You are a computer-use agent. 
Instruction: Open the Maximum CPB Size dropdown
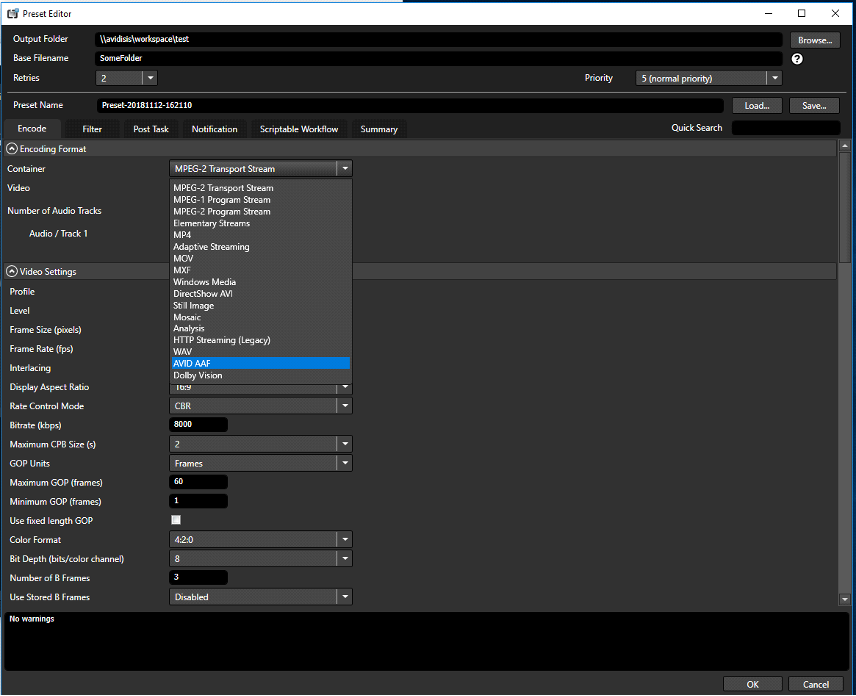(x=260, y=444)
